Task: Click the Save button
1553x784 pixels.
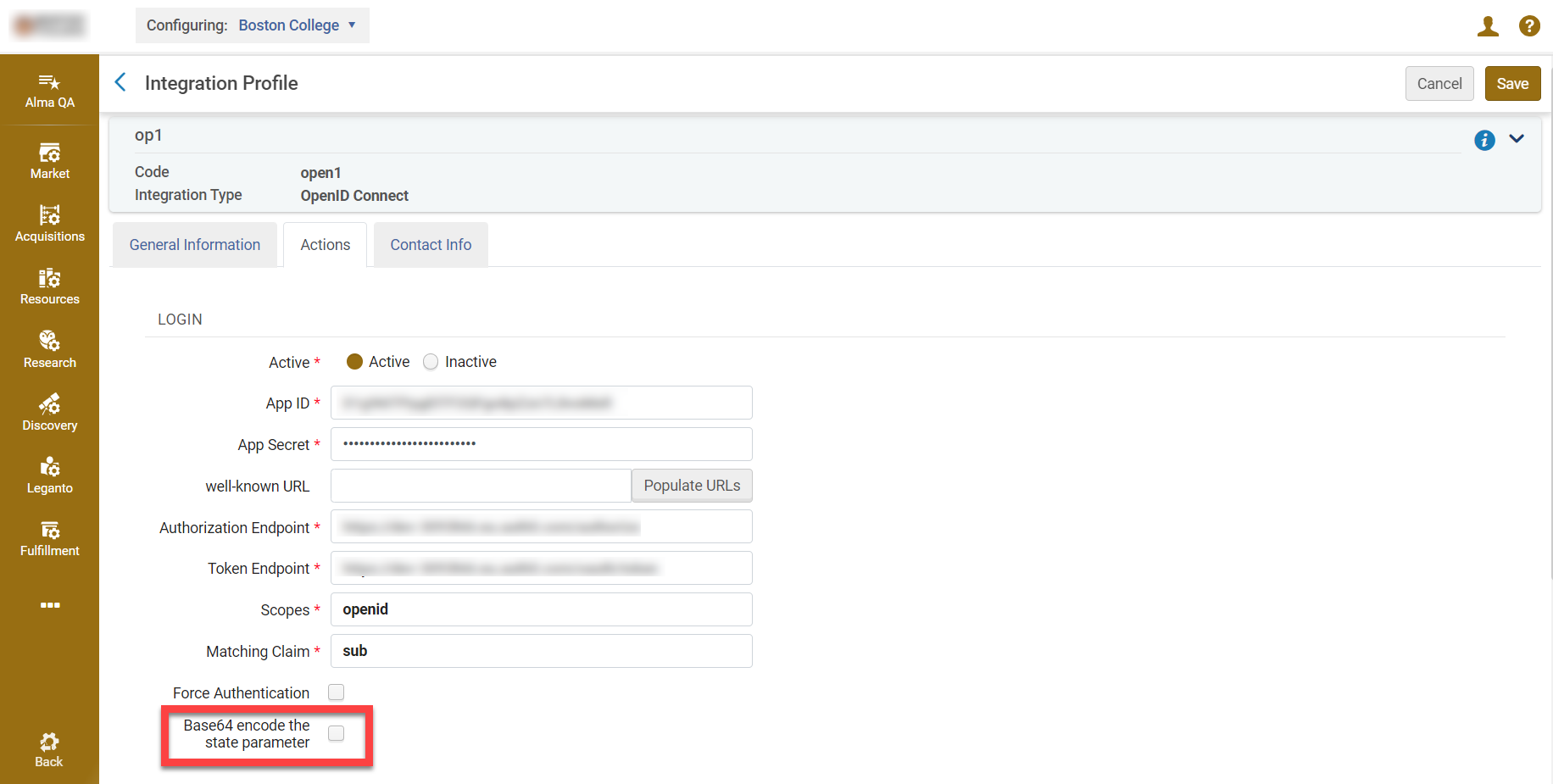Action: click(x=1512, y=84)
